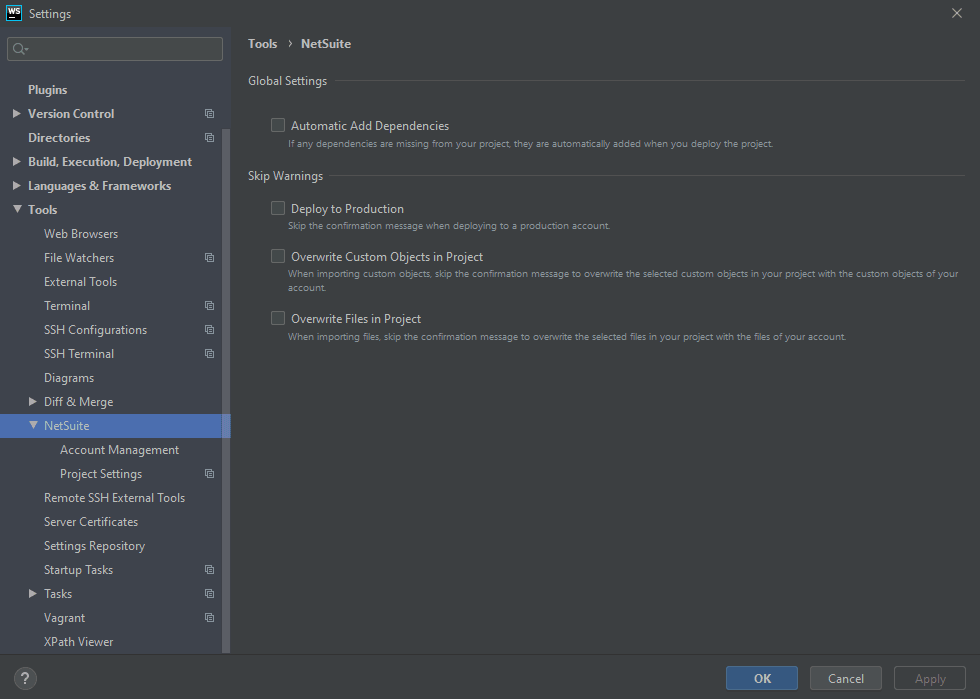Open the Plugins settings page

[48, 89]
